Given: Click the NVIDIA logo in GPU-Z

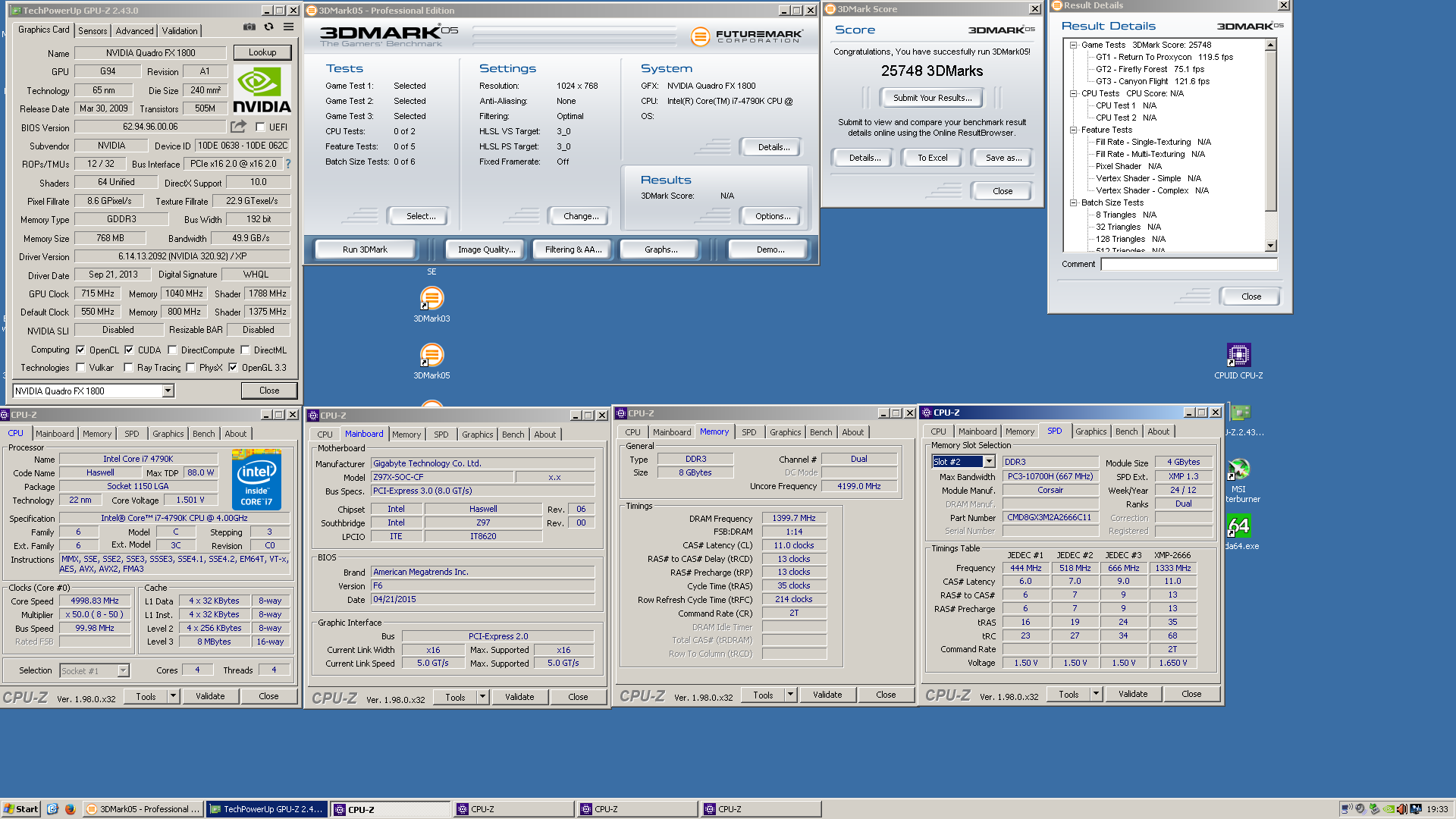Looking at the screenshot, I should (262, 90).
